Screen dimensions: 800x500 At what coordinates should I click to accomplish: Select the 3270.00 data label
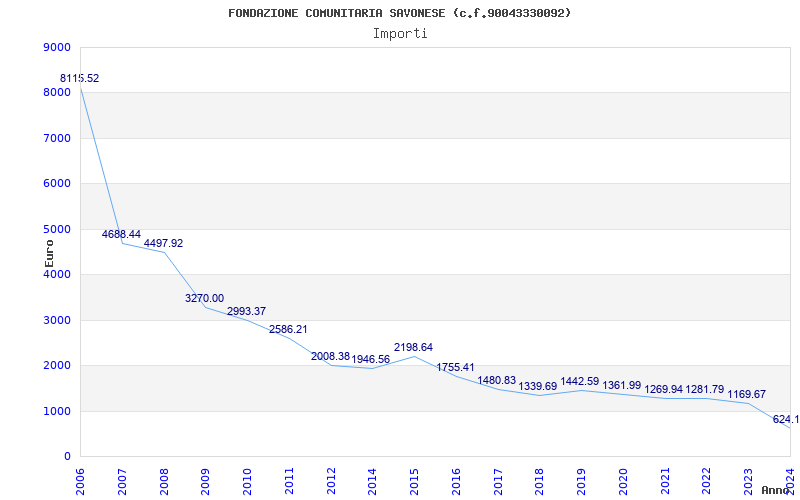click(205, 298)
